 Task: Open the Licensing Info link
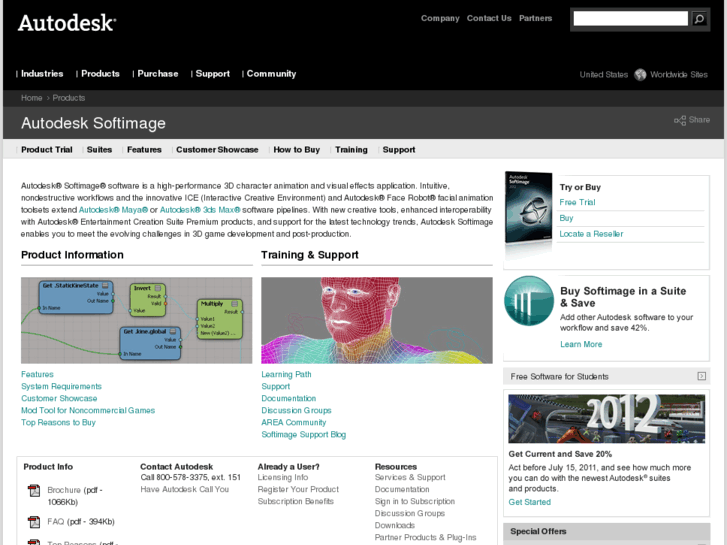click(x=283, y=477)
